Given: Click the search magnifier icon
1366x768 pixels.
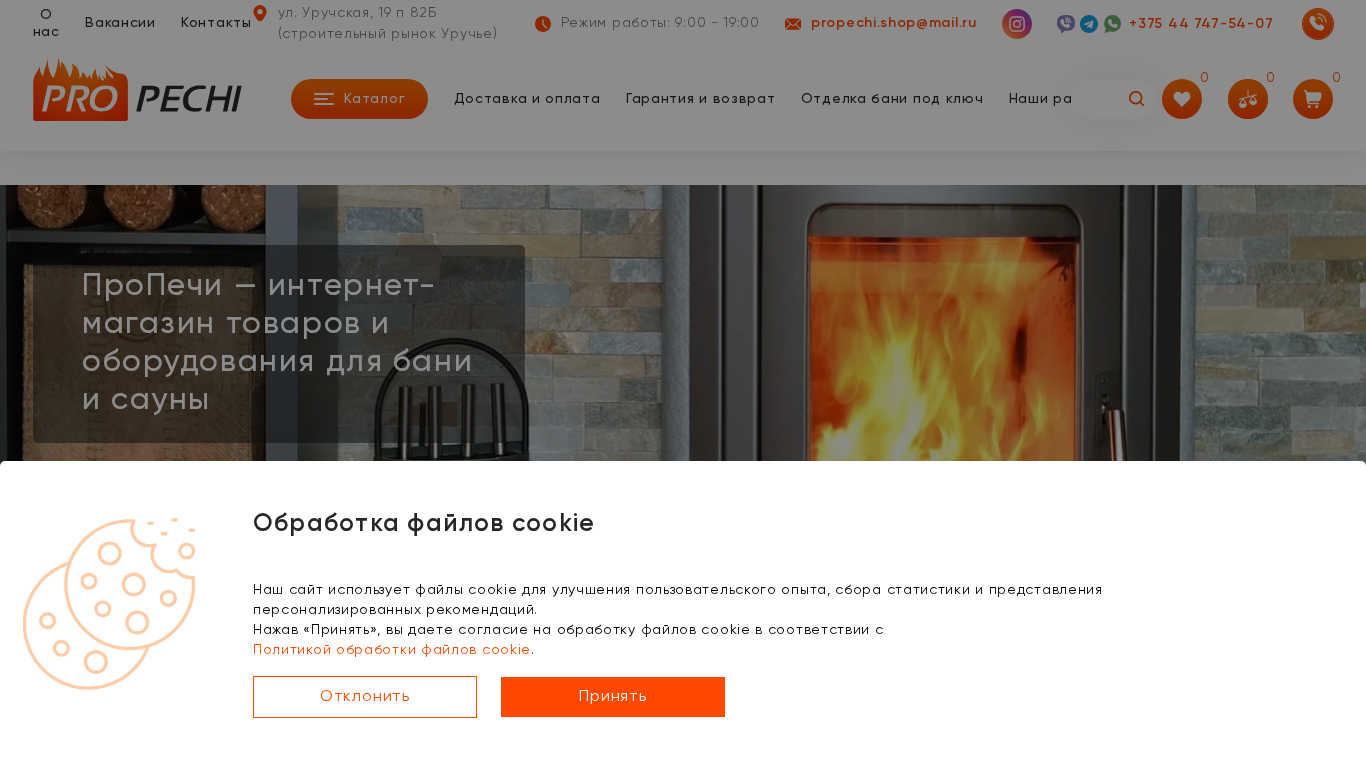Looking at the screenshot, I should [x=1136, y=99].
